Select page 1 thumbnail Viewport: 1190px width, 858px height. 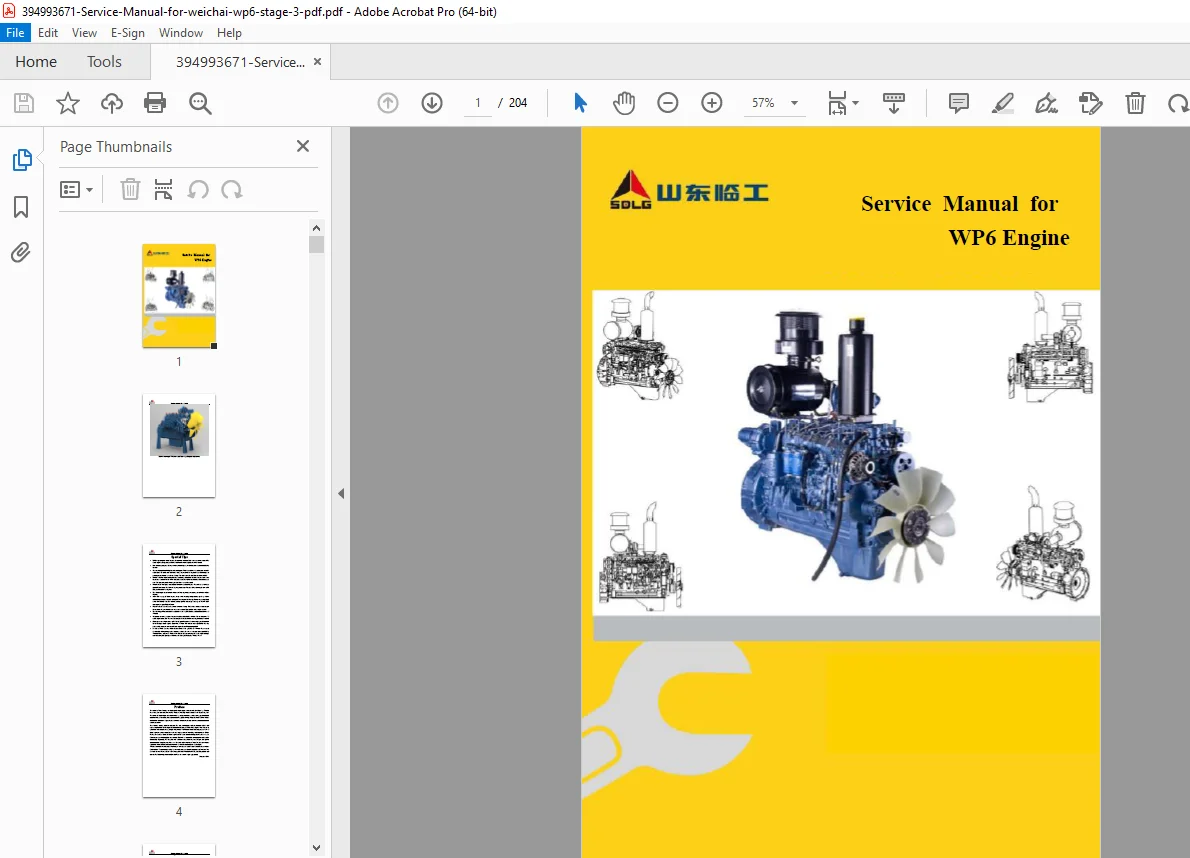(179, 296)
